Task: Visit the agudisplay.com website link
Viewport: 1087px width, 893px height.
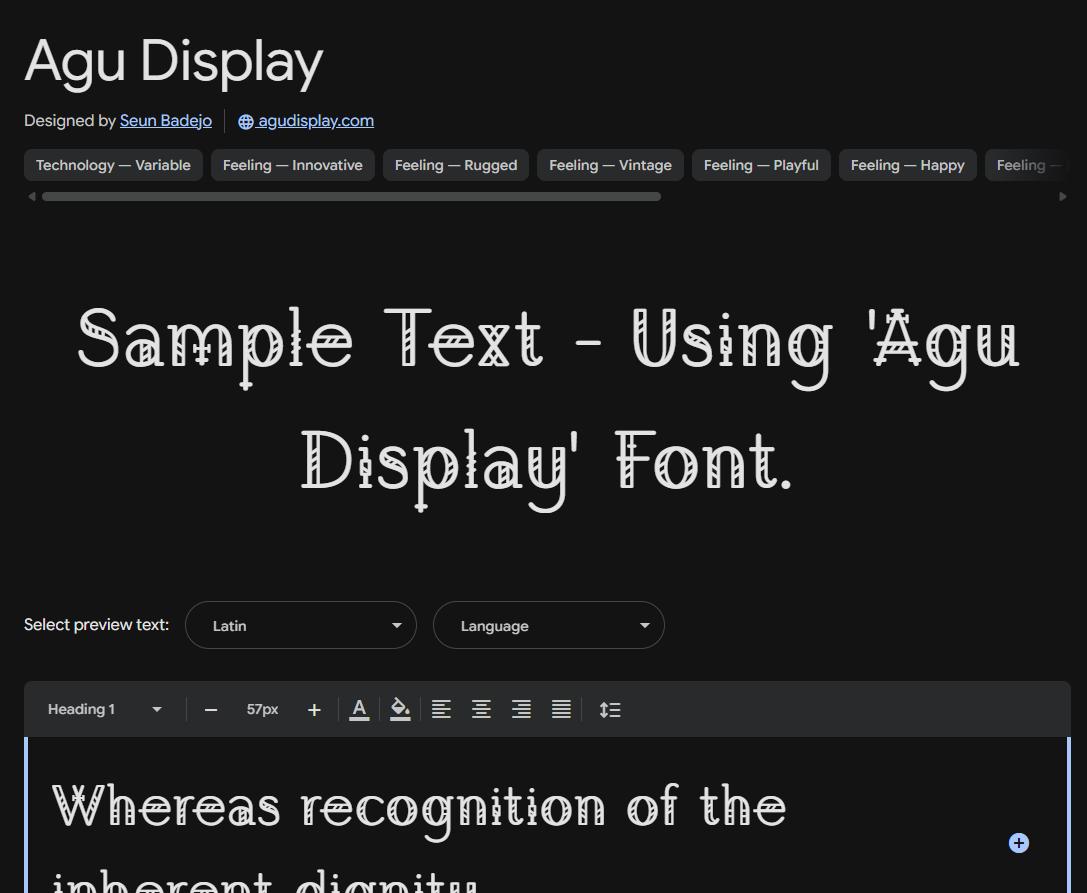Action: pos(306,121)
